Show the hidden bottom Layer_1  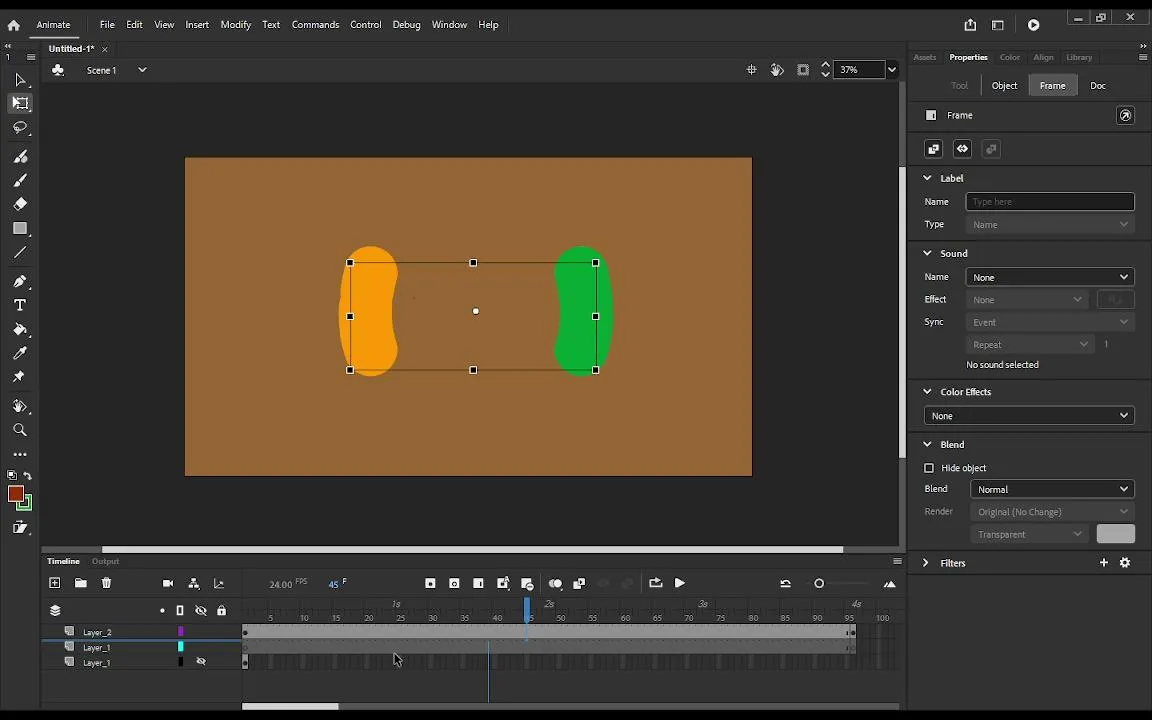click(x=201, y=661)
